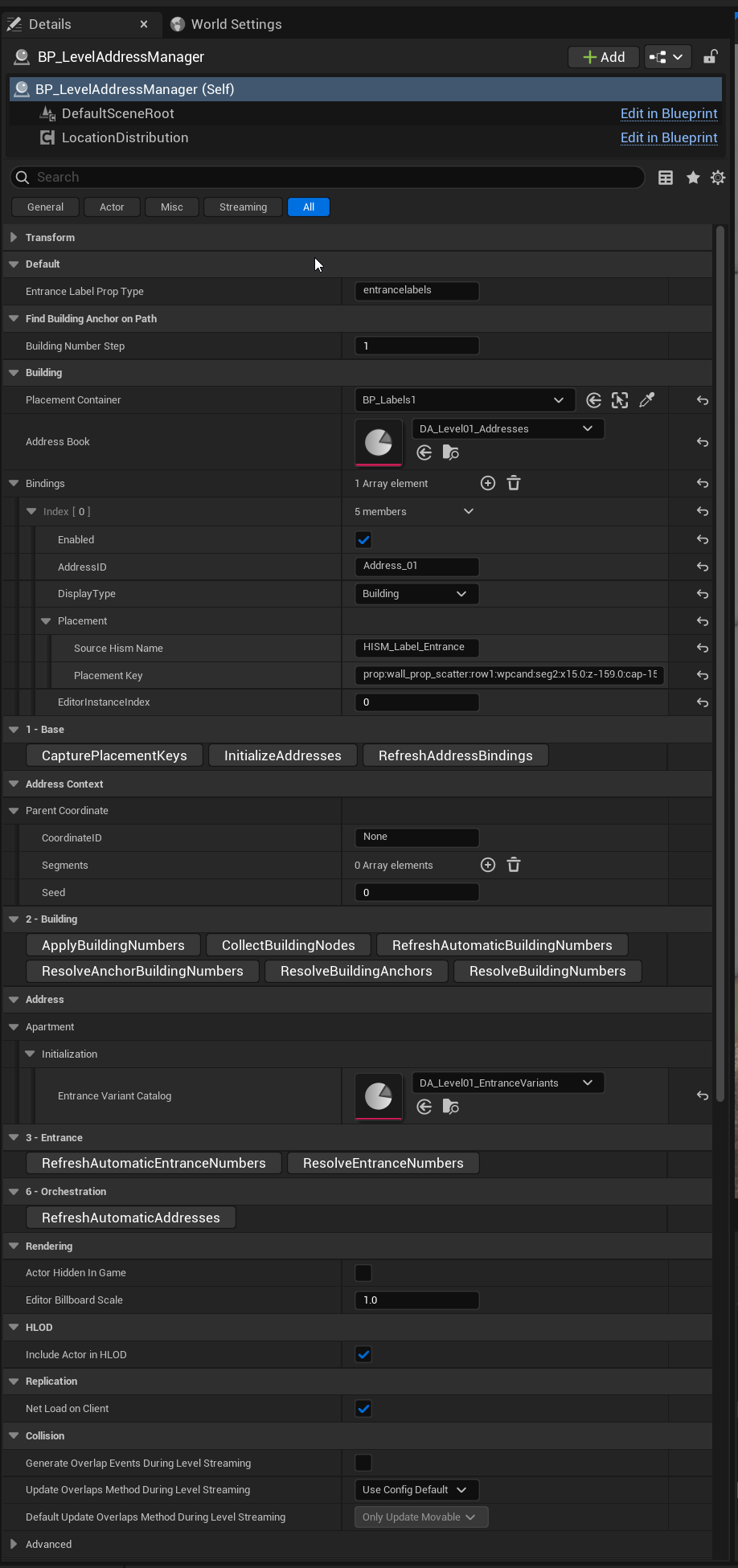Close the Details tab
This screenshot has width=738, height=1568.
pos(144,24)
